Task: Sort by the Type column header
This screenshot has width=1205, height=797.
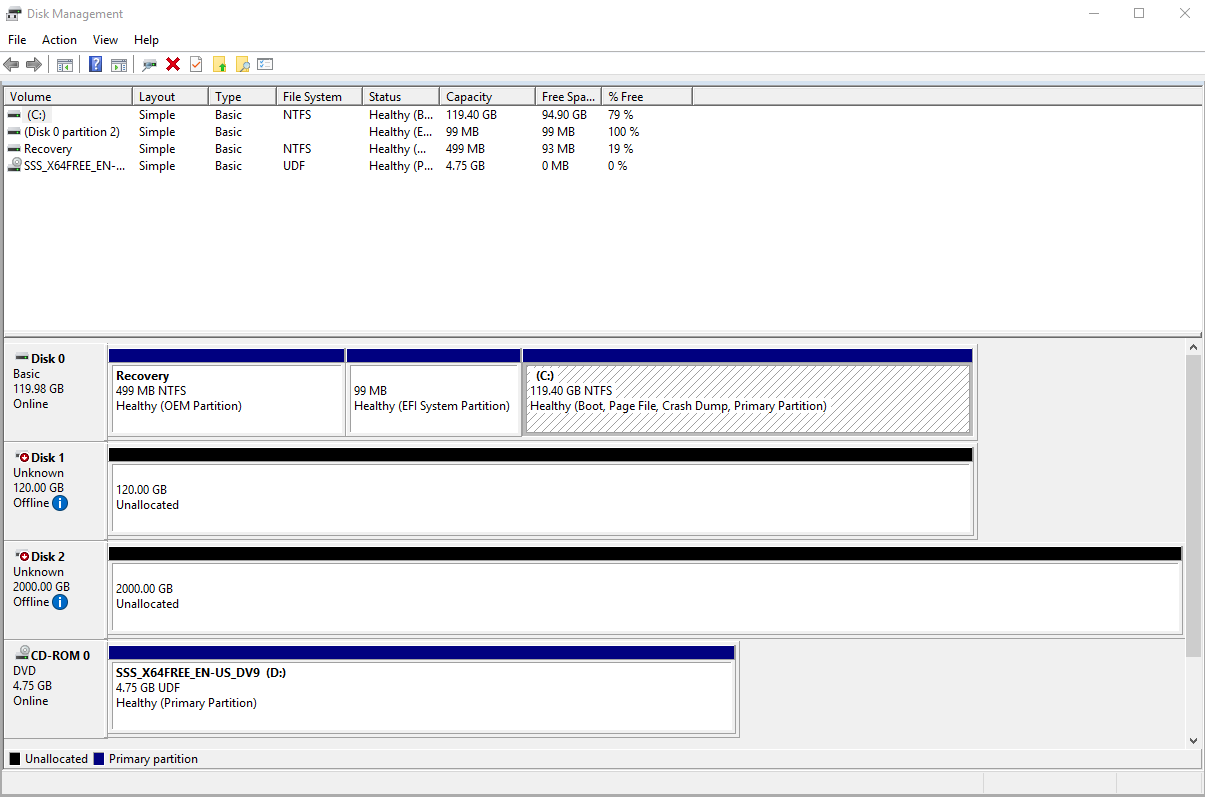Action: (x=242, y=97)
